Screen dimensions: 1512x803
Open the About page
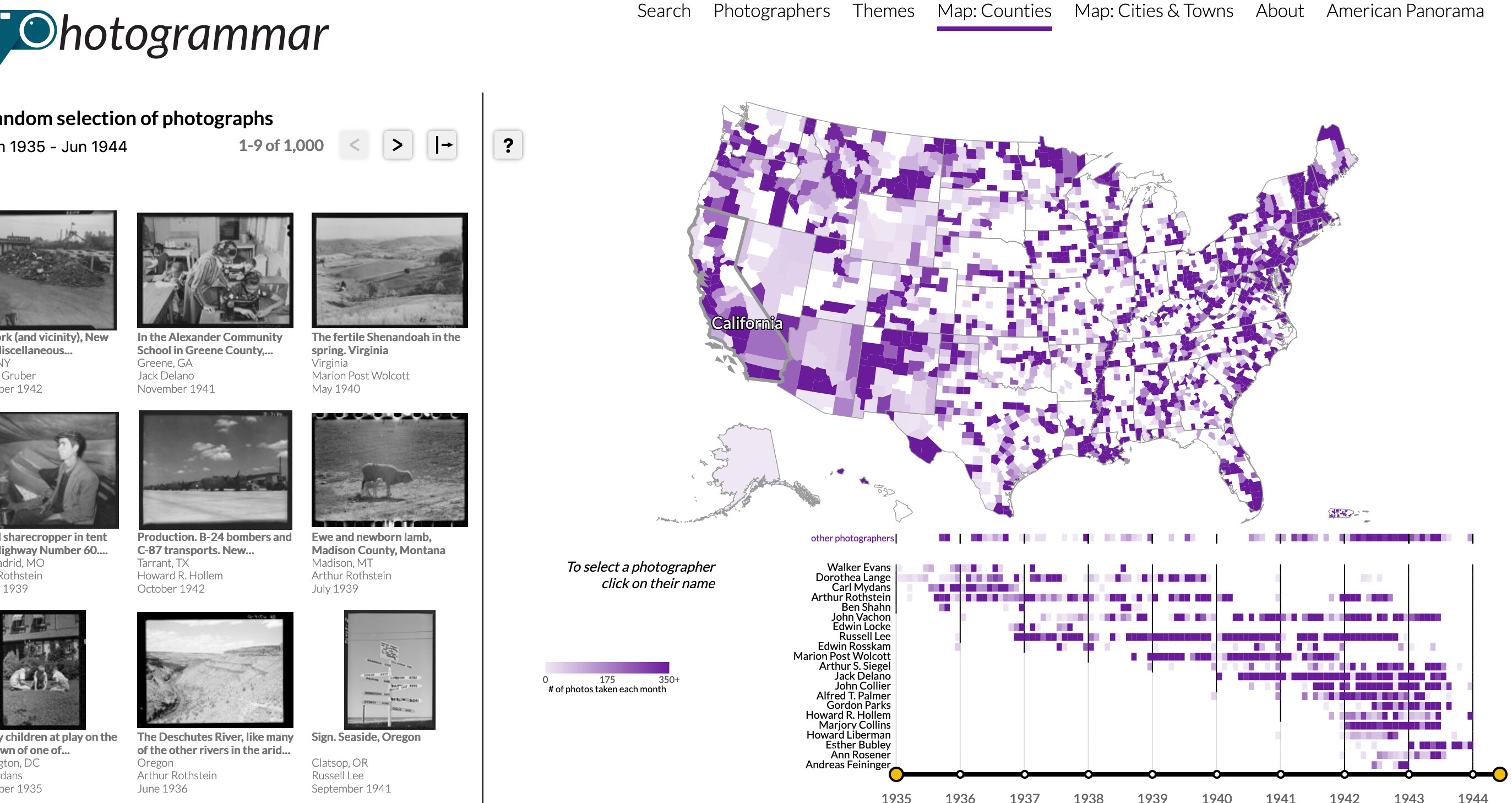coord(1280,11)
